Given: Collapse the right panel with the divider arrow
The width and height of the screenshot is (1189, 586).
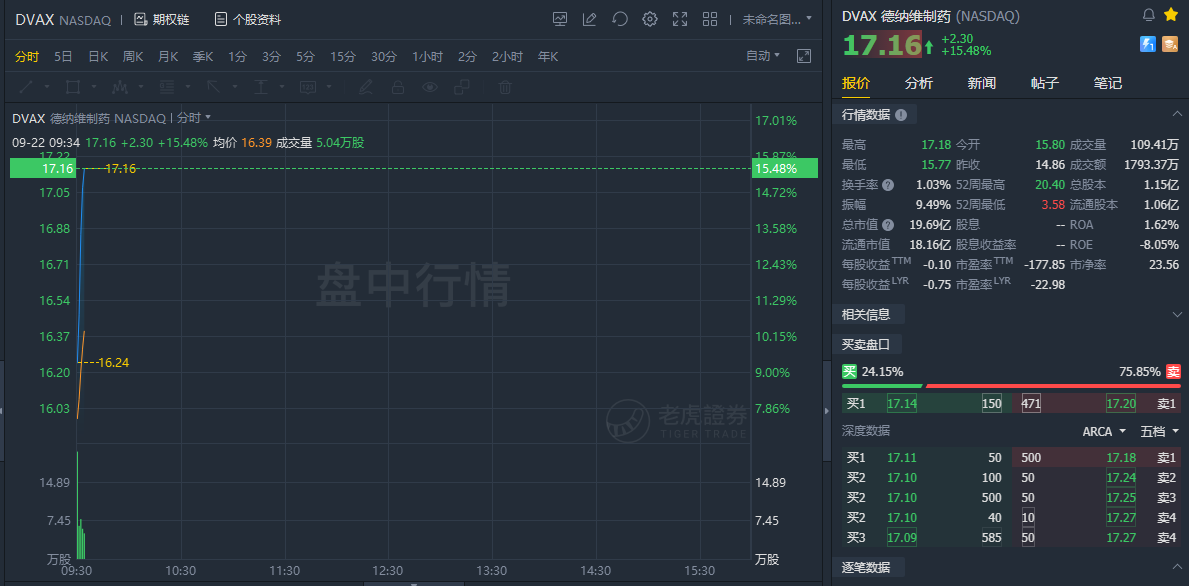Looking at the screenshot, I should tap(827, 410).
